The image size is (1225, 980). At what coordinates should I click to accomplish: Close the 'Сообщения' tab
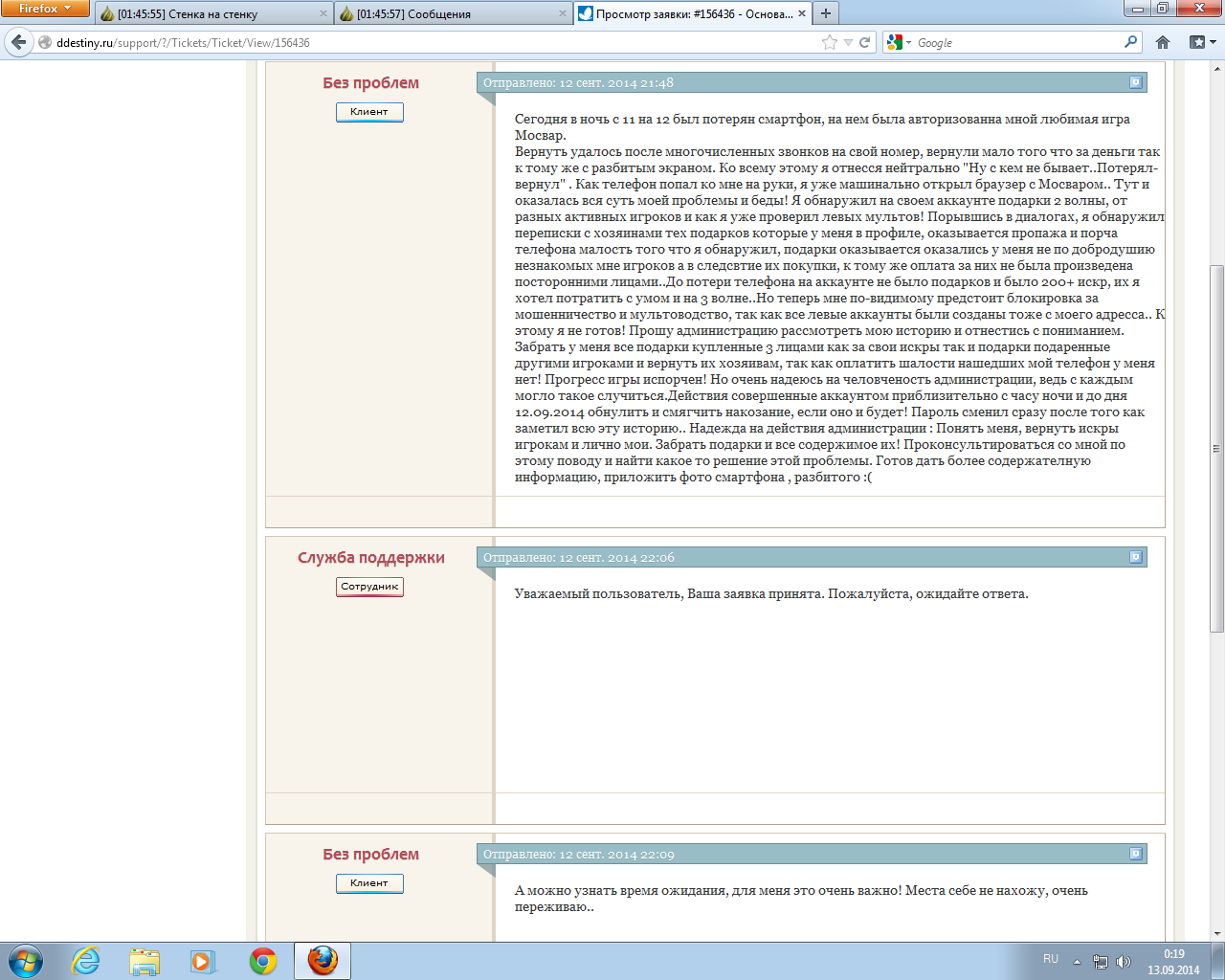pos(563,13)
